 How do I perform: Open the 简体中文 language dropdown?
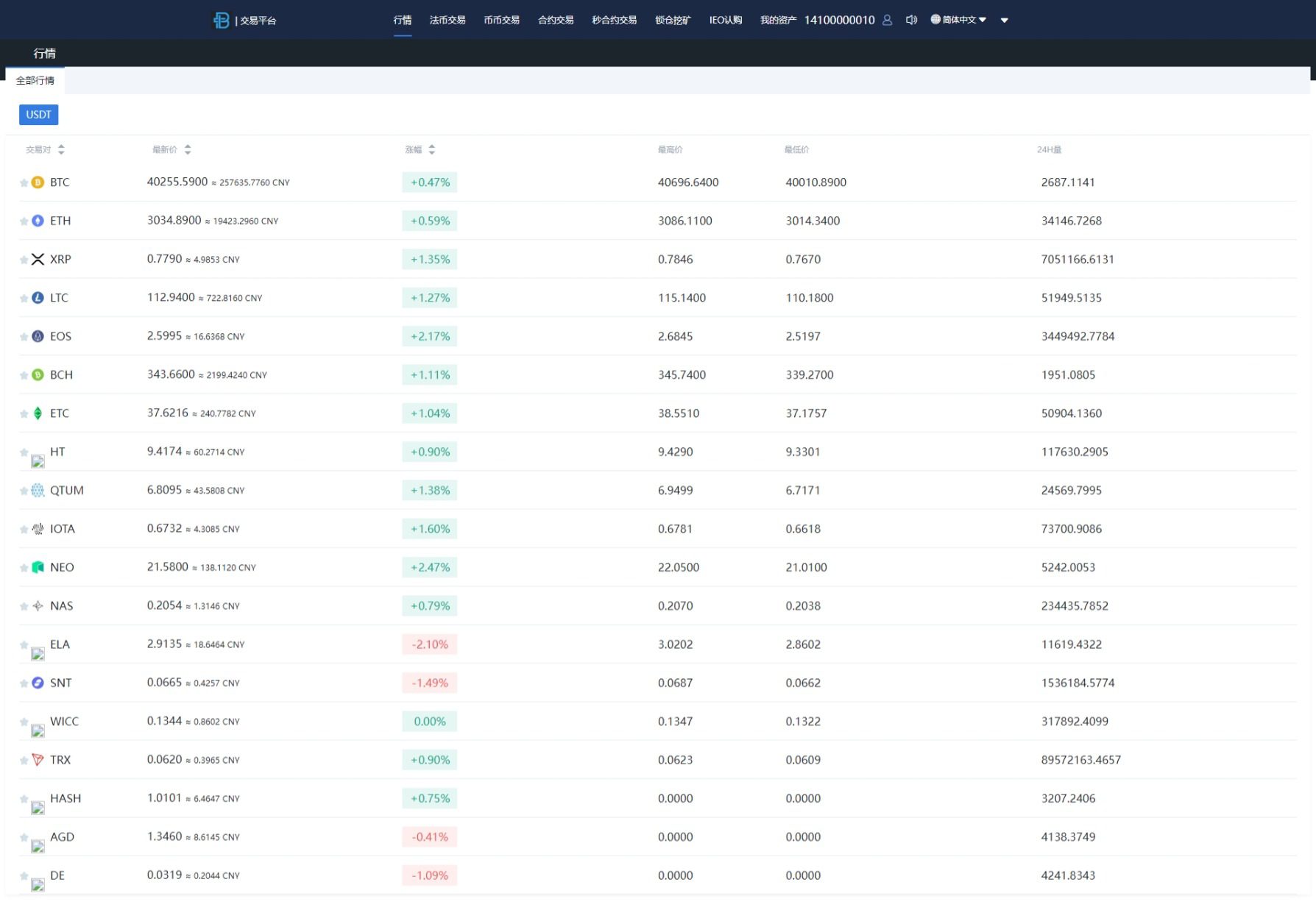tap(958, 20)
